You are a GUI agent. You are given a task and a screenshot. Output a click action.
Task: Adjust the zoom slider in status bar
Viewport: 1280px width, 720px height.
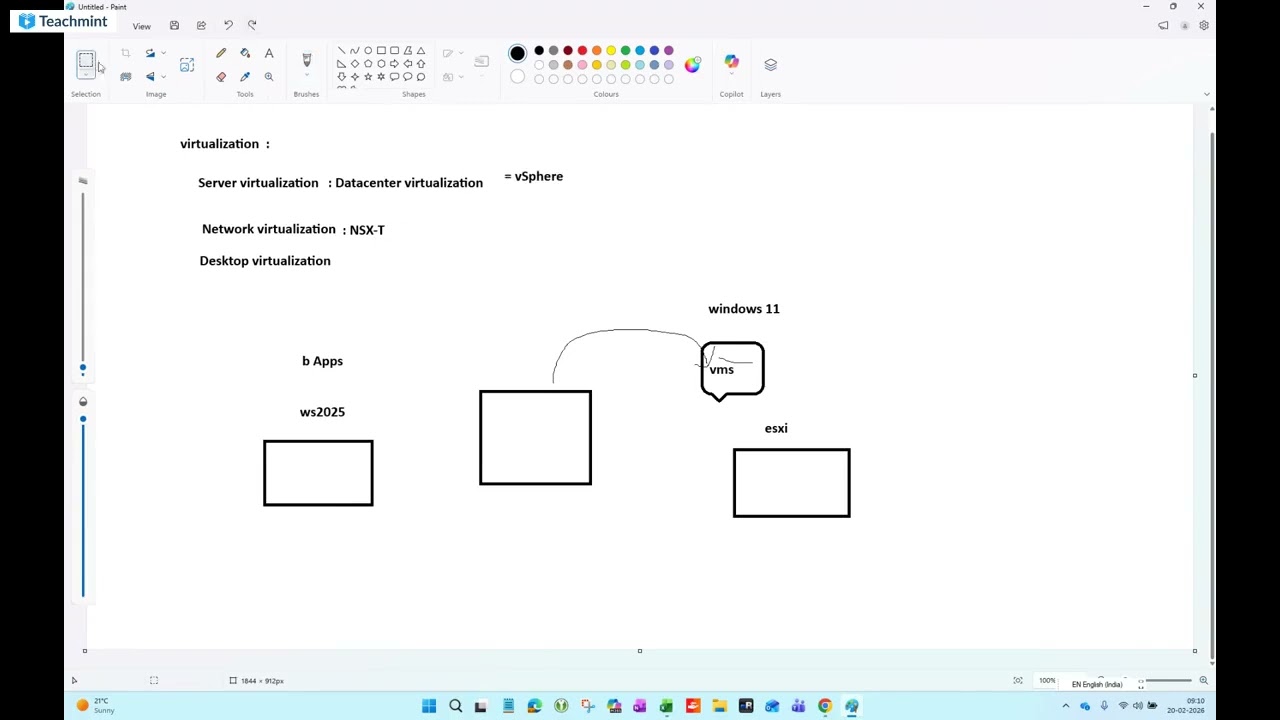pyautogui.click(x=1167, y=681)
